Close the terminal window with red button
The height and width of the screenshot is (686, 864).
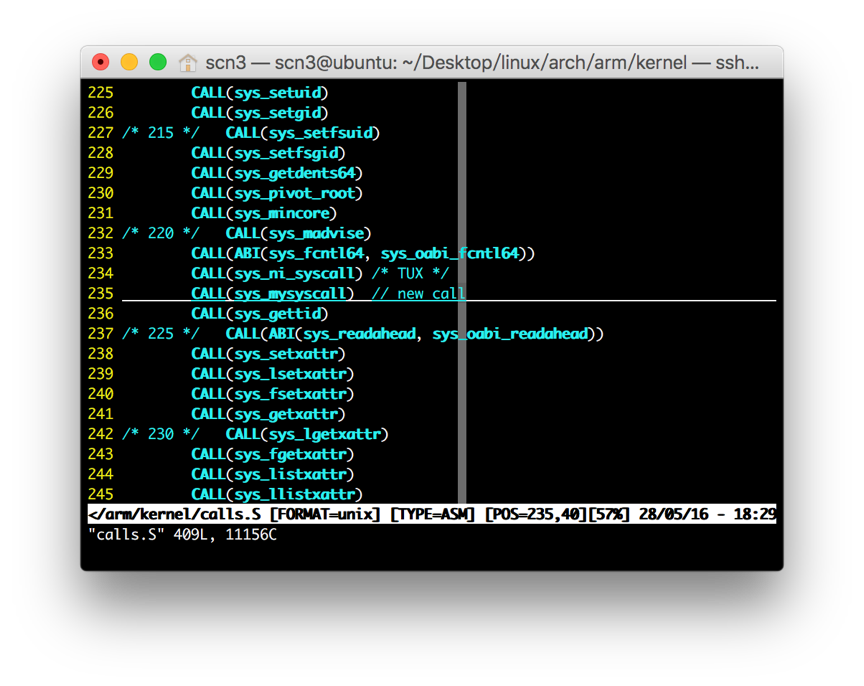click(101, 62)
